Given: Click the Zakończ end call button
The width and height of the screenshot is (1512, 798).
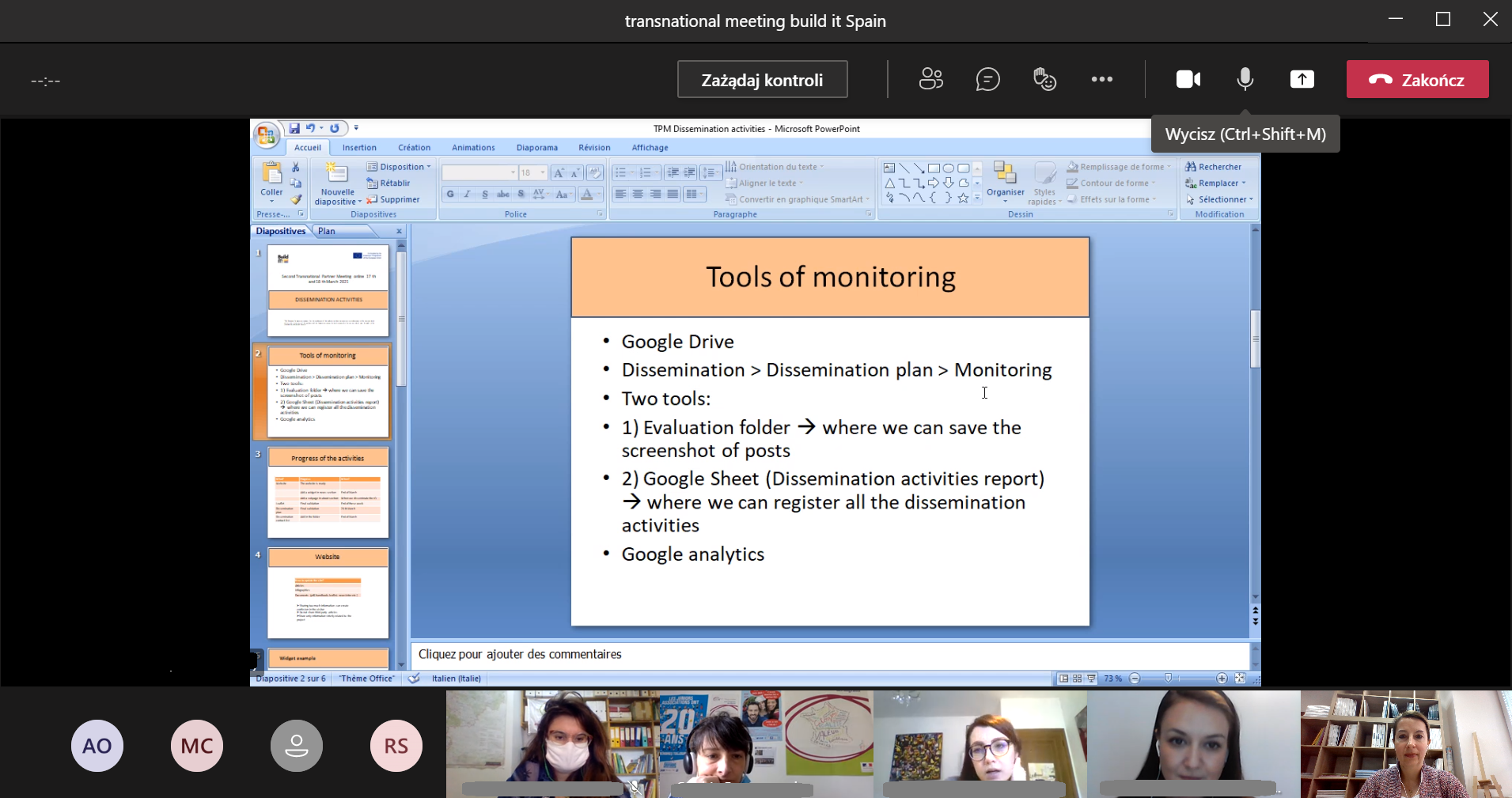Looking at the screenshot, I should (1417, 79).
